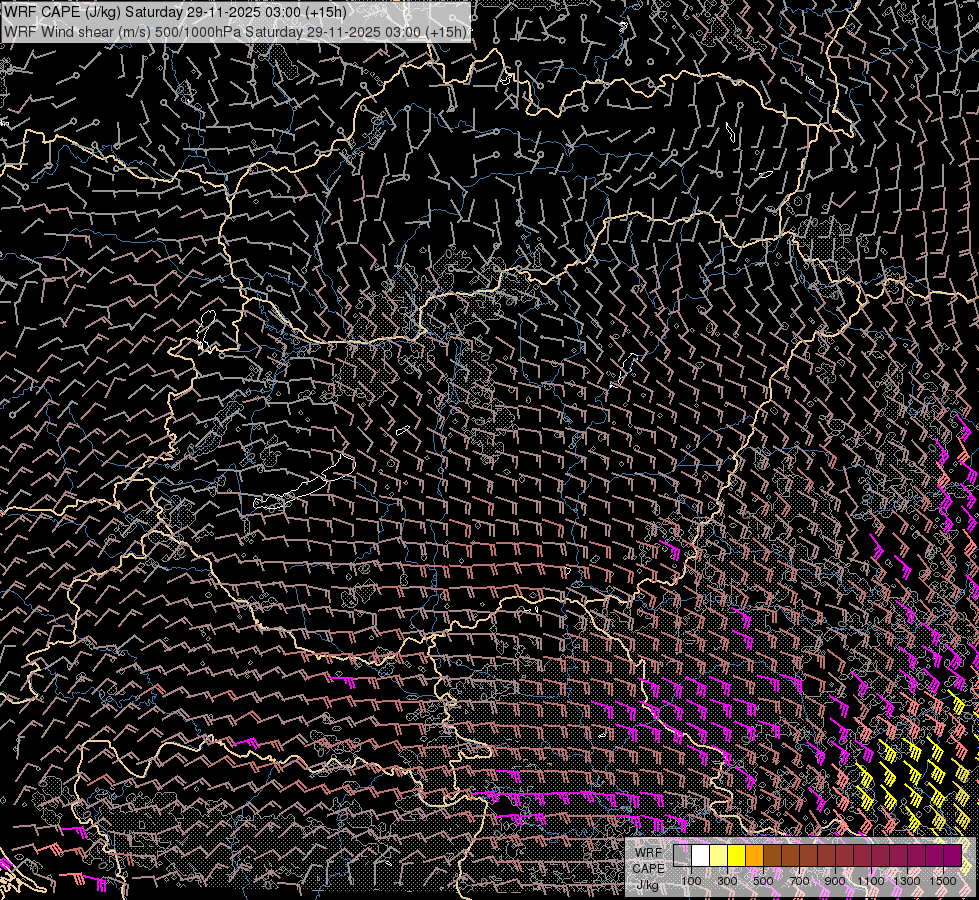Click the legend value 500
This screenshot has width=979, height=900.
tap(763, 881)
